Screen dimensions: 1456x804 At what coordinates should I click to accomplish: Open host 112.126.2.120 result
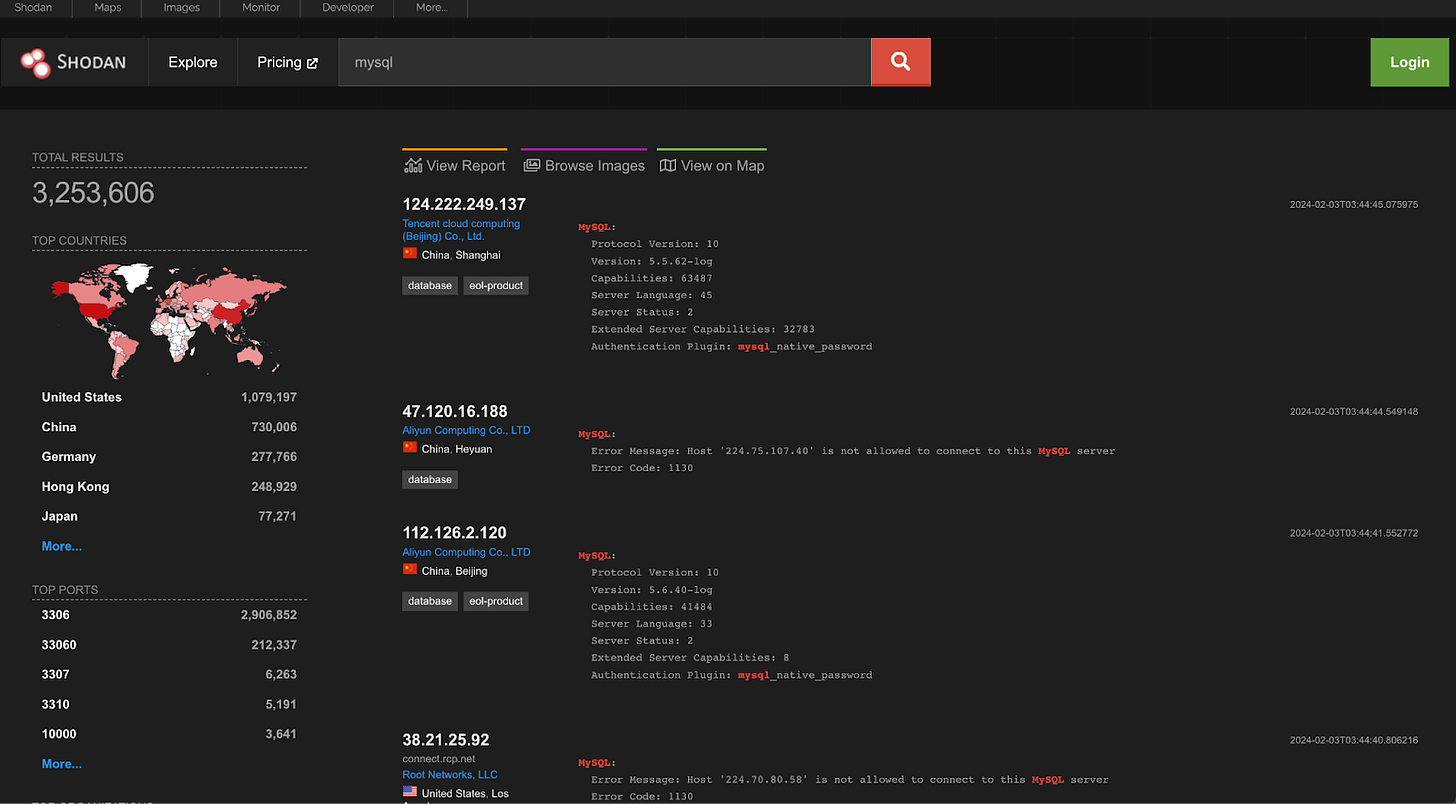click(455, 532)
